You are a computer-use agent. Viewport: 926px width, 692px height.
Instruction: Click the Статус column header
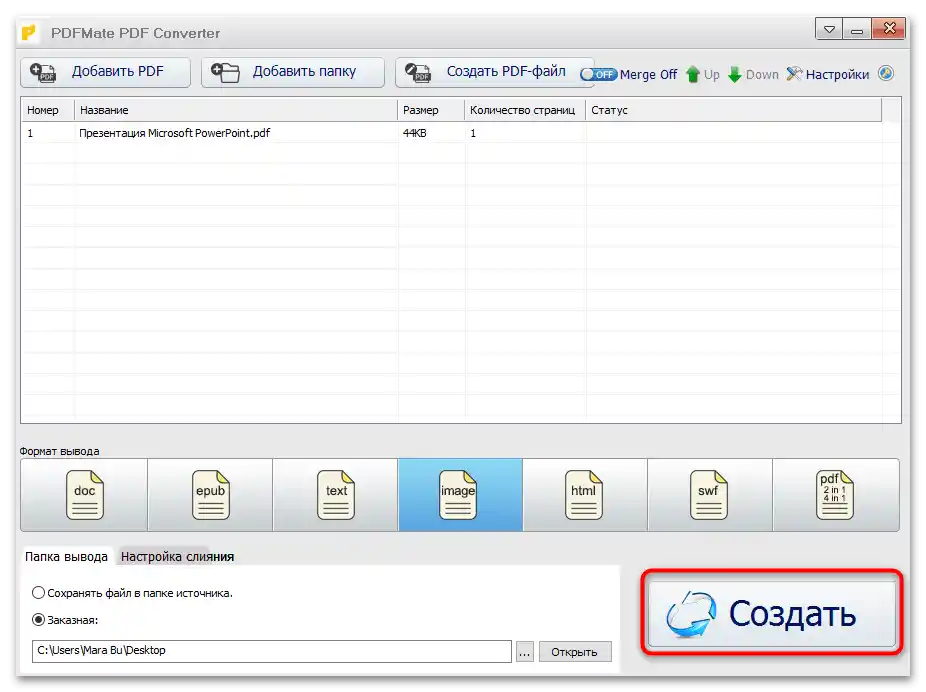tap(733, 110)
